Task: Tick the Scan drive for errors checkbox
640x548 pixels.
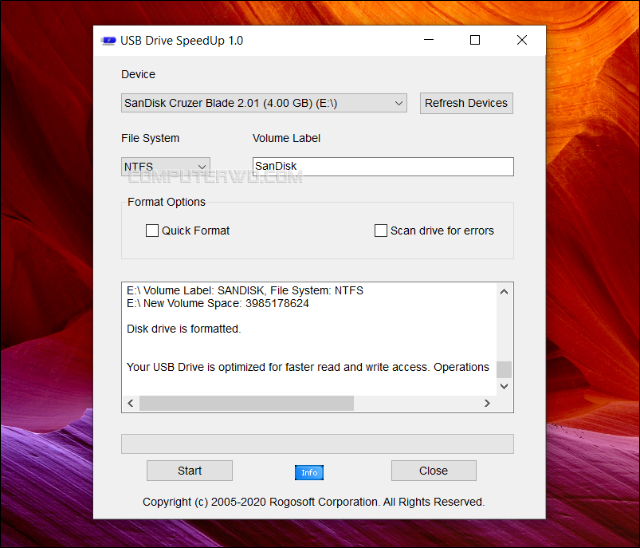Action: tap(380, 231)
